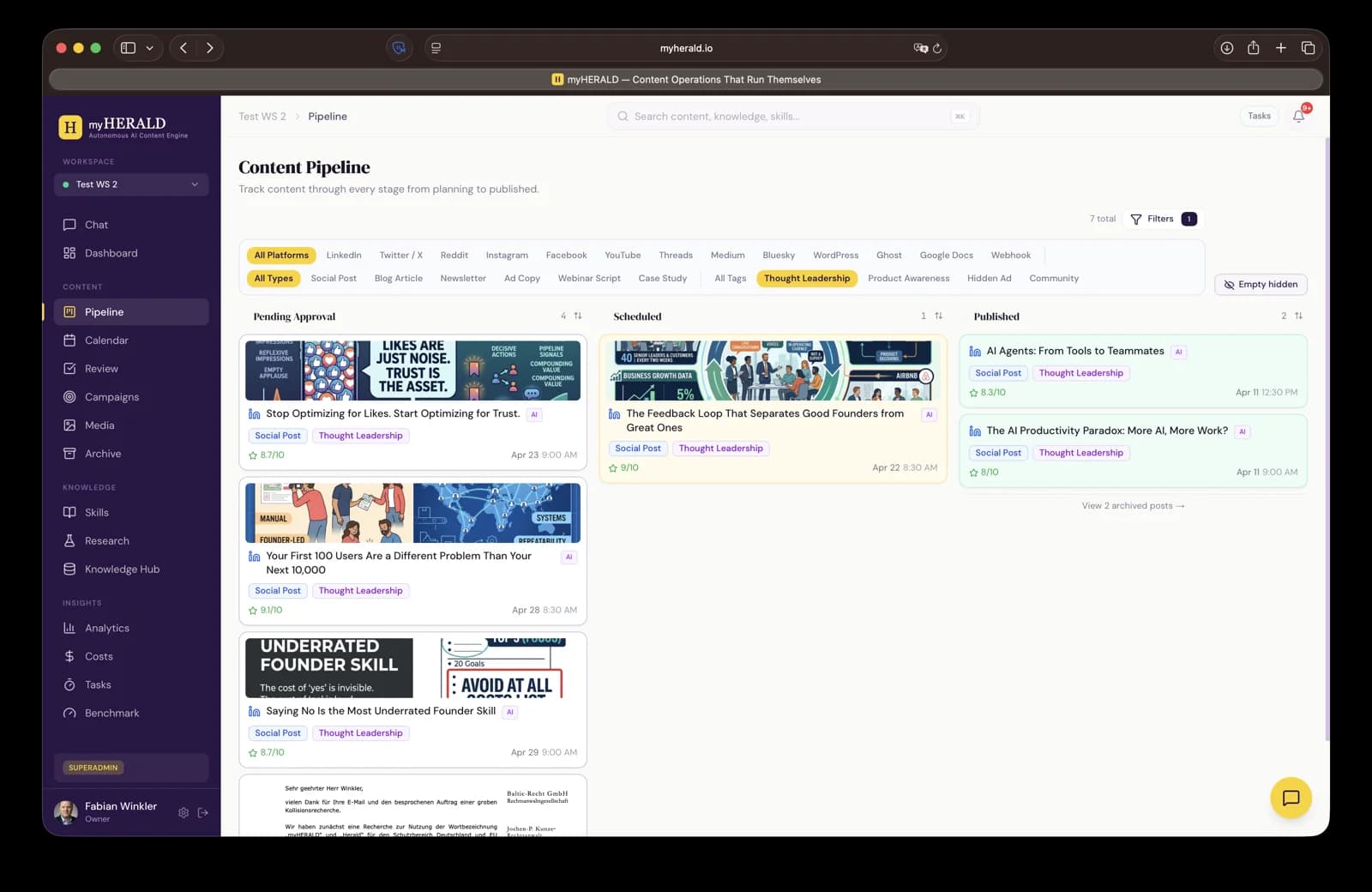The height and width of the screenshot is (892, 1372).
Task: Go forward in Safari
Action: pos(210,48)
